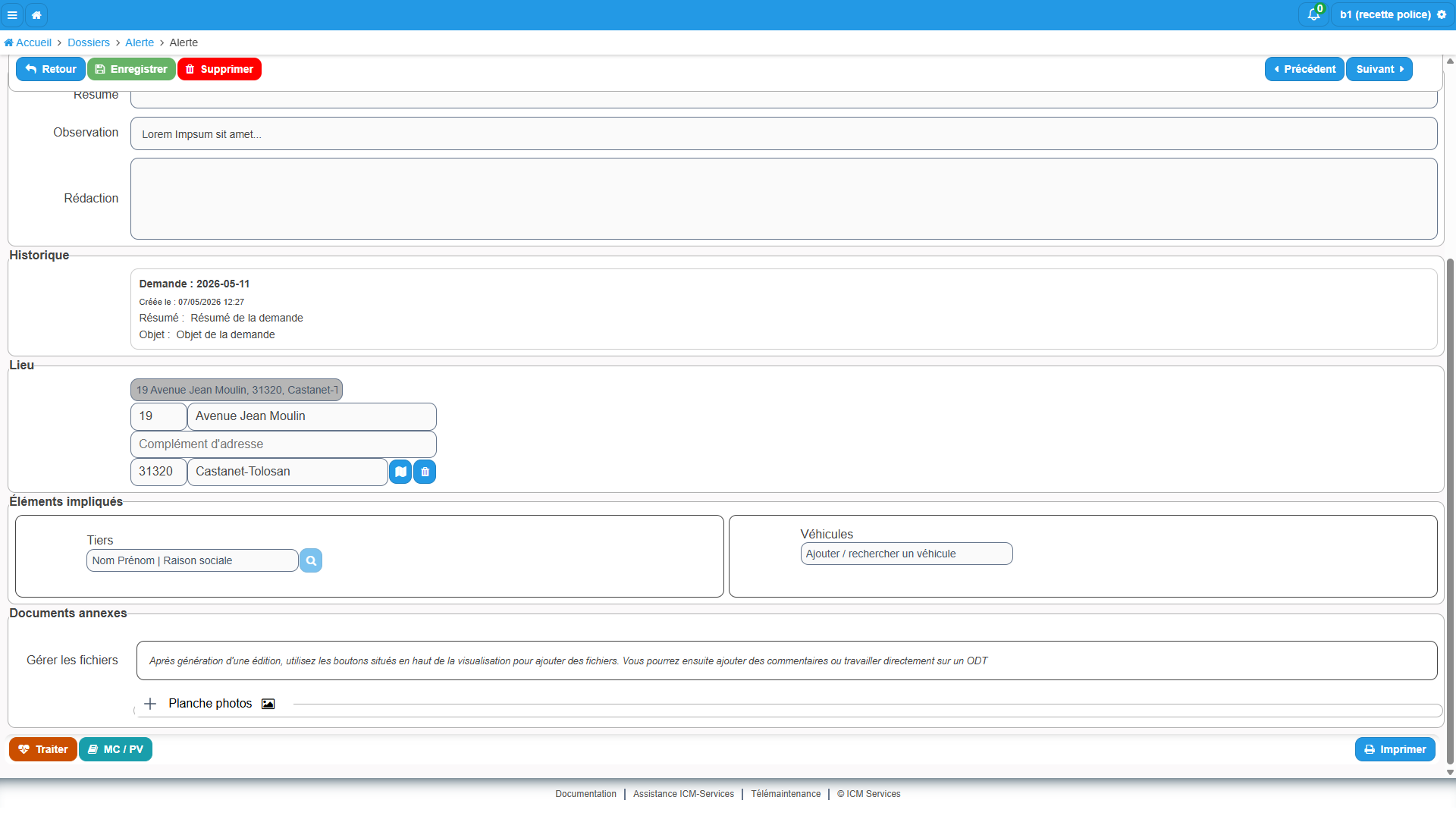Click the Planche photos image icon
Screen dimensions: 1456x819
point(268,704)
